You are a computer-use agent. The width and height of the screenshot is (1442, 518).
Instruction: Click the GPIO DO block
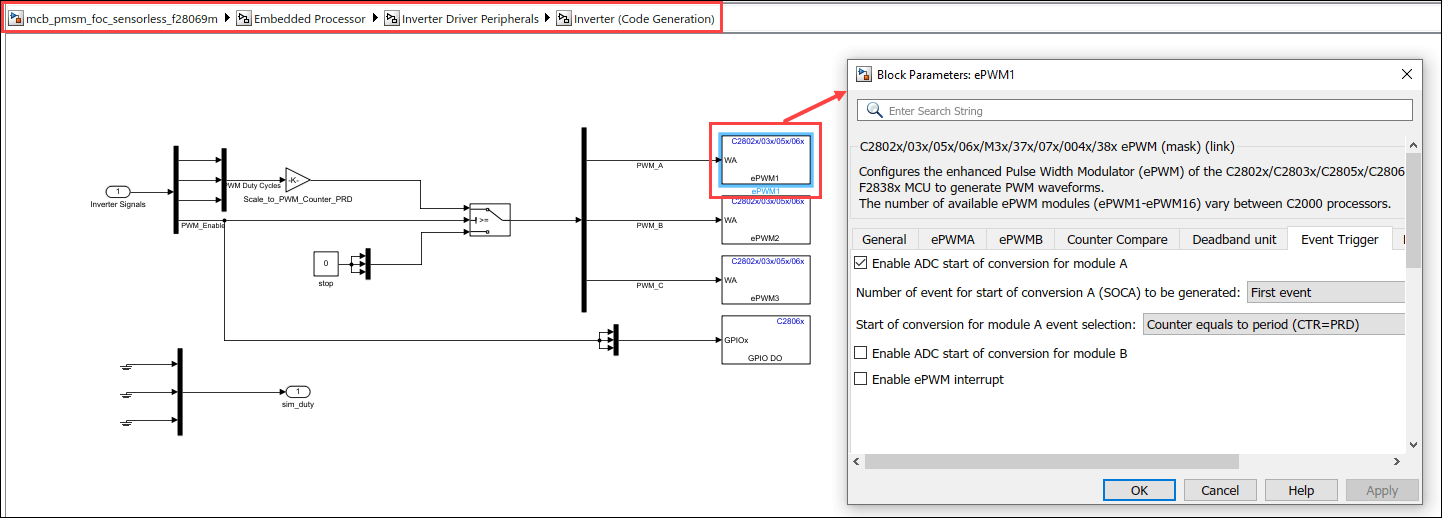tap(765, 340)
